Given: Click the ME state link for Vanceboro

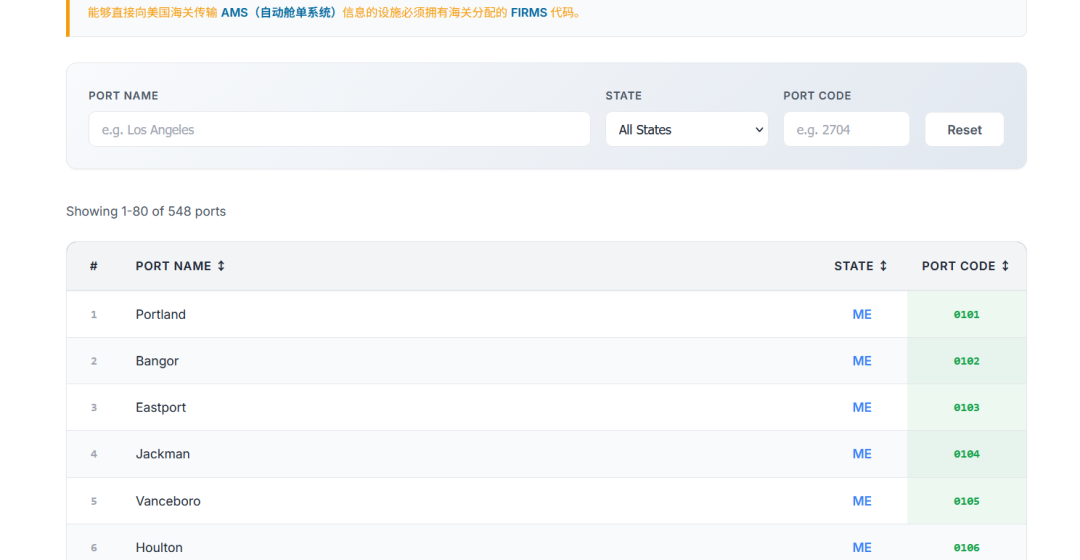Looking at the screenshot, I should 862,501.
